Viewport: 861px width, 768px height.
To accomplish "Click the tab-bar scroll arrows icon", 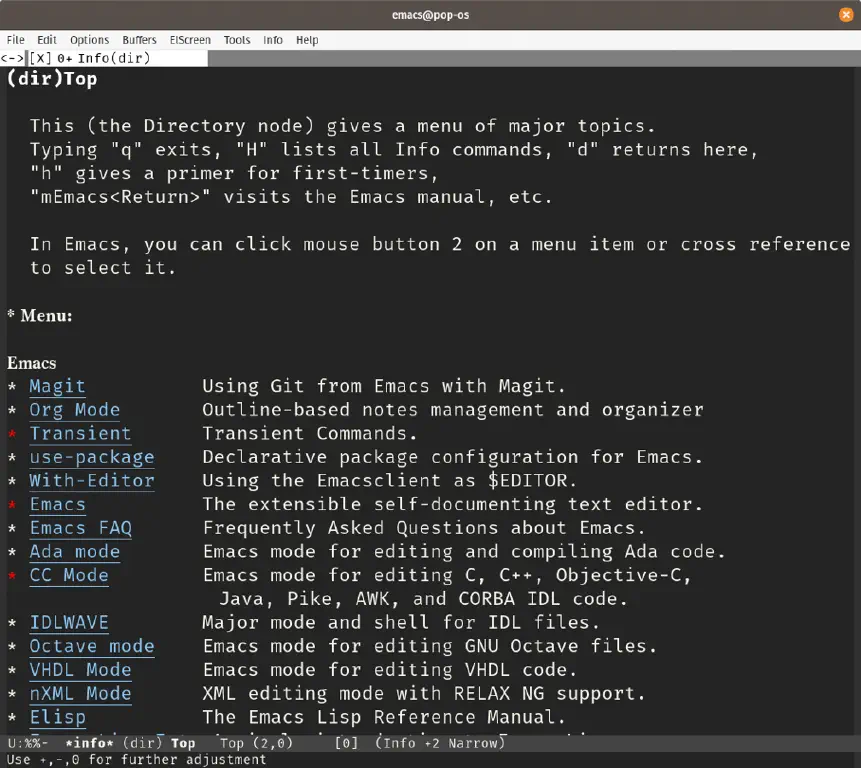I will pos(11,58).
